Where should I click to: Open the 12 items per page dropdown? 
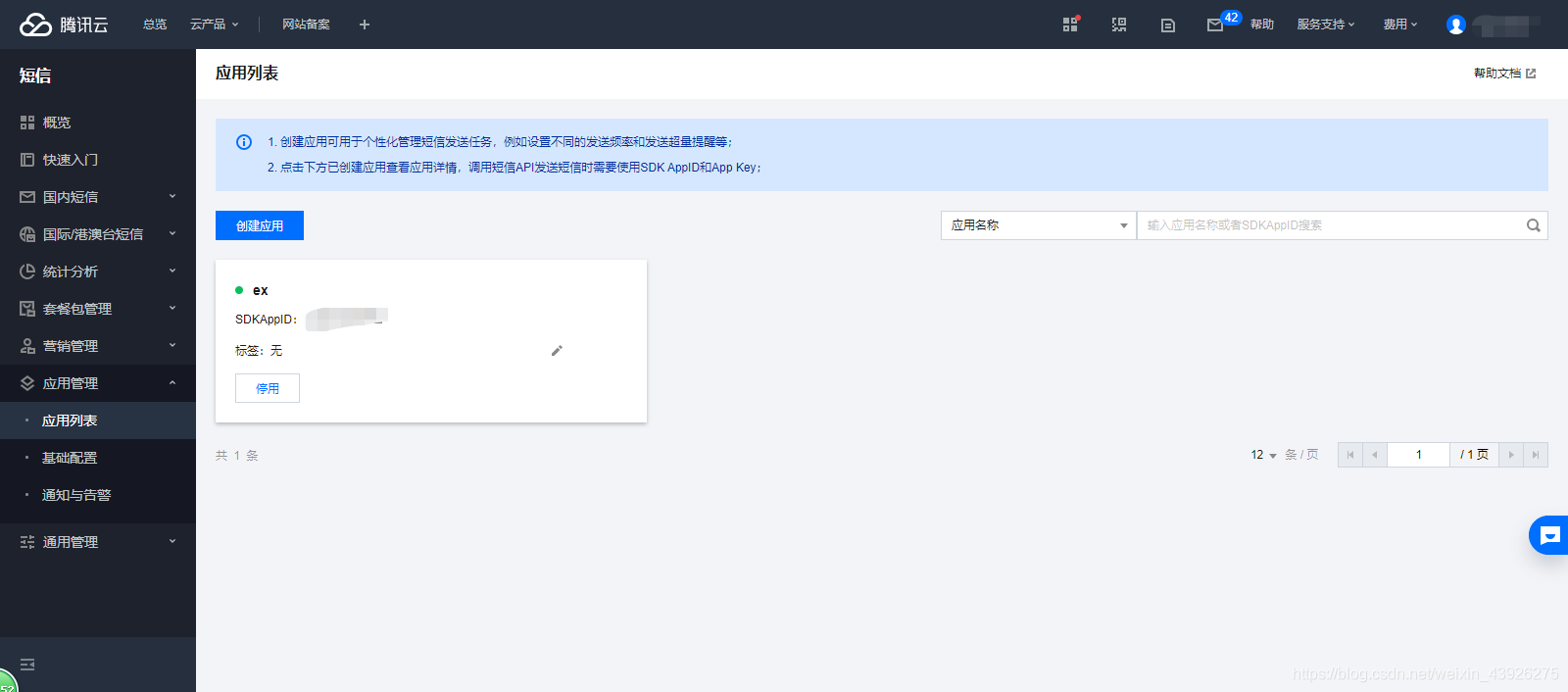[1263, 455]
